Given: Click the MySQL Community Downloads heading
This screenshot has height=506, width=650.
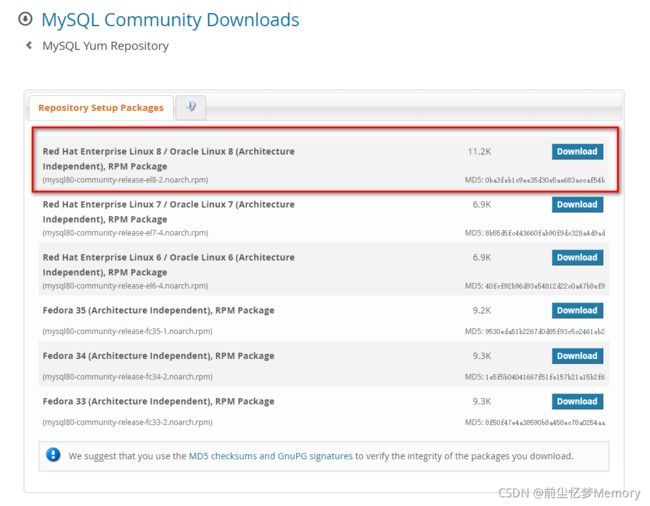Looking at the screenshot, I should click(x=170, y=20).
